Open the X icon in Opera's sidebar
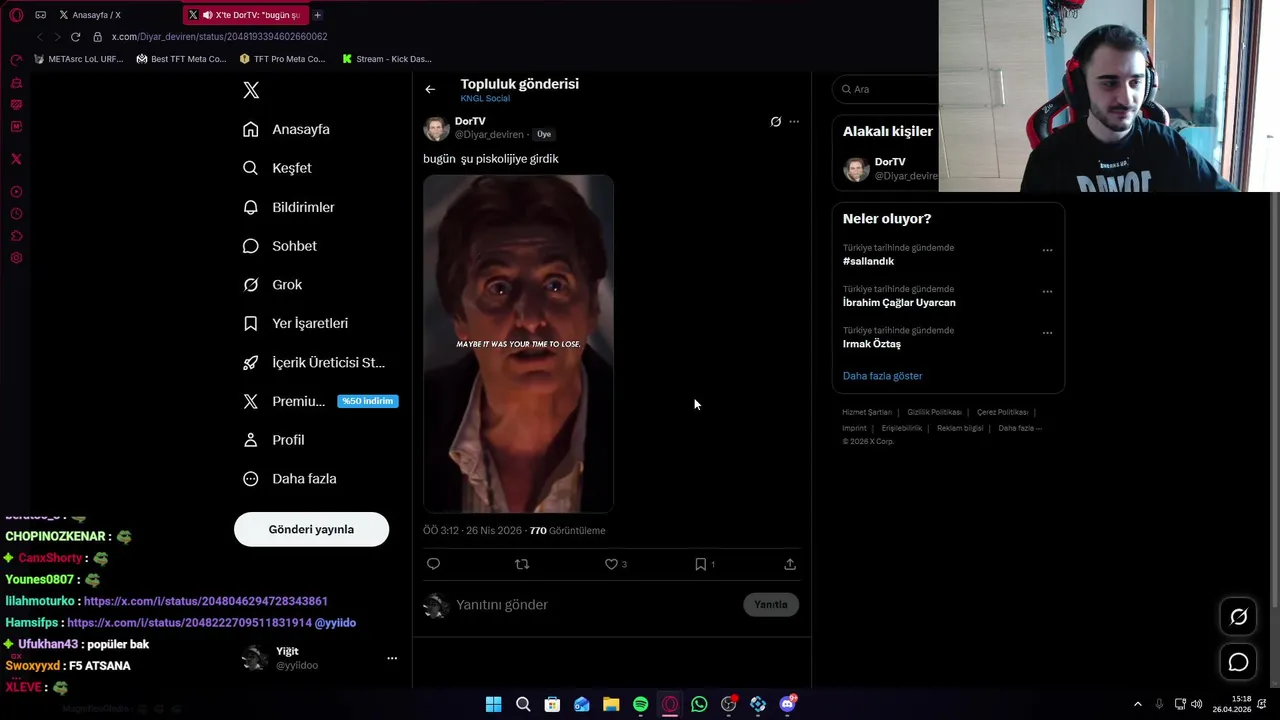 (x=16, y=159)
